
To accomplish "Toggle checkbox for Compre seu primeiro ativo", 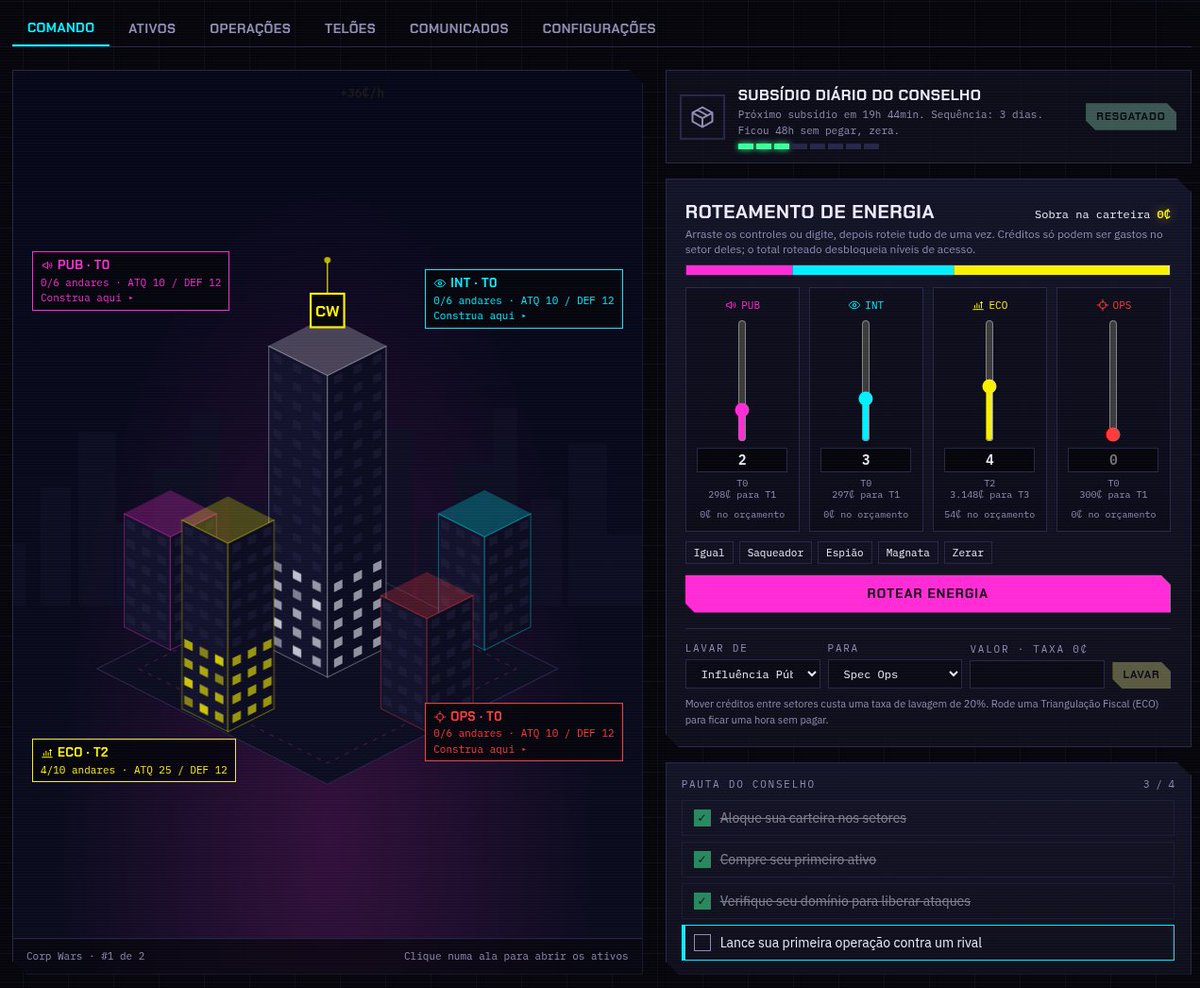I will (702, 859).
